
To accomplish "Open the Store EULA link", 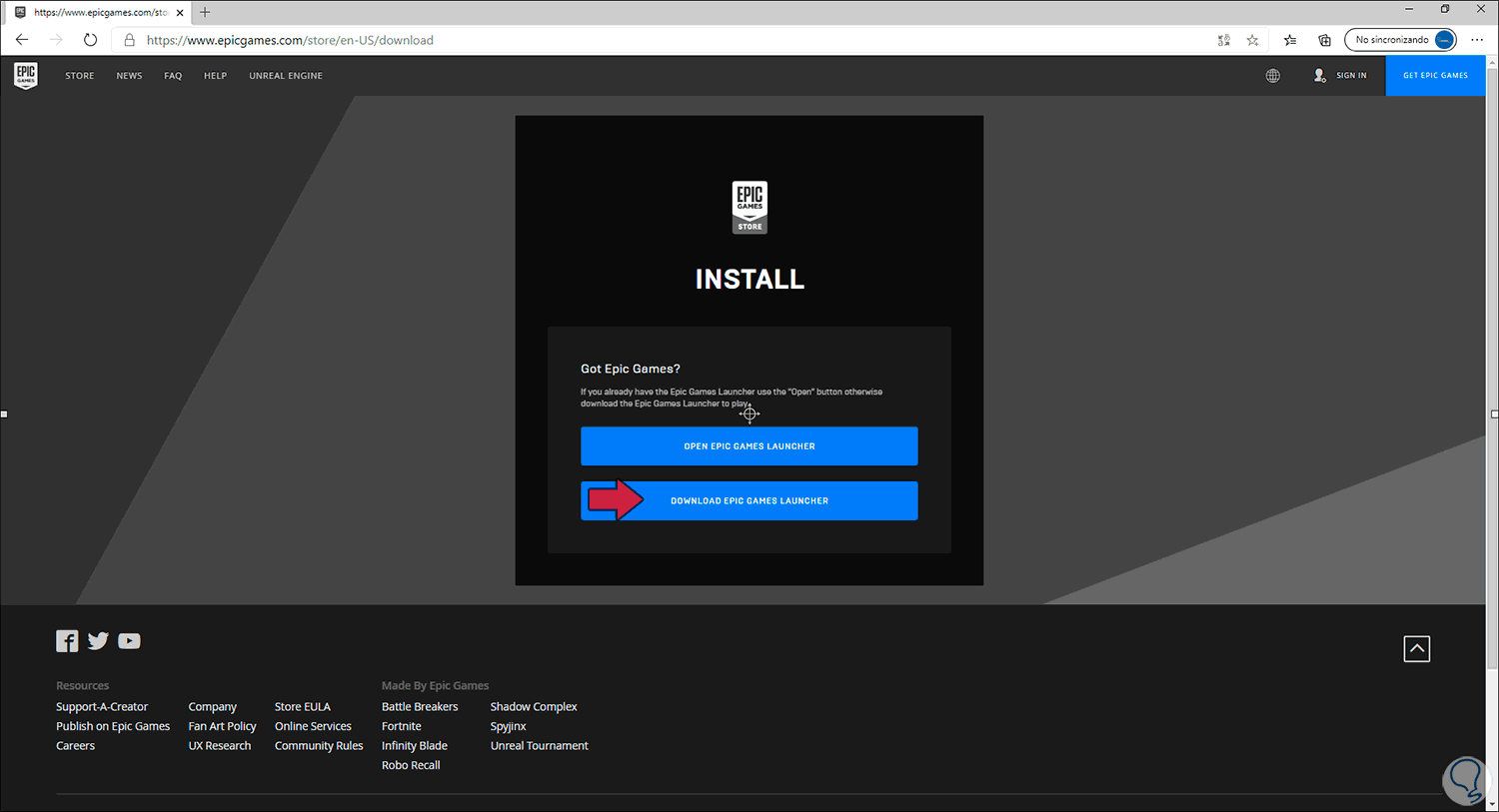I will pos(303,707).
